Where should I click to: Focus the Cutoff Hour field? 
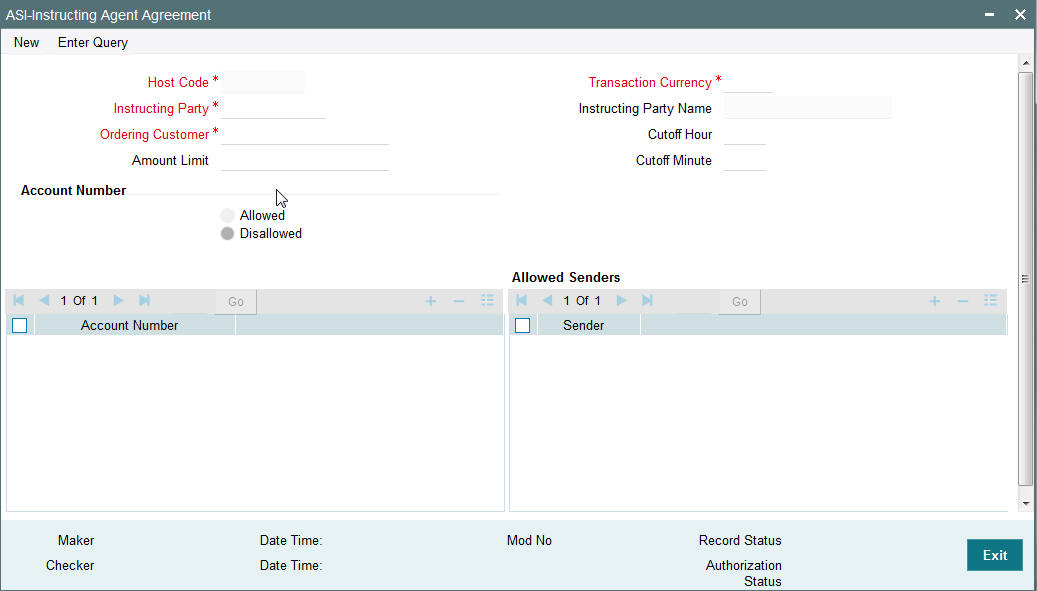point(745,134)
